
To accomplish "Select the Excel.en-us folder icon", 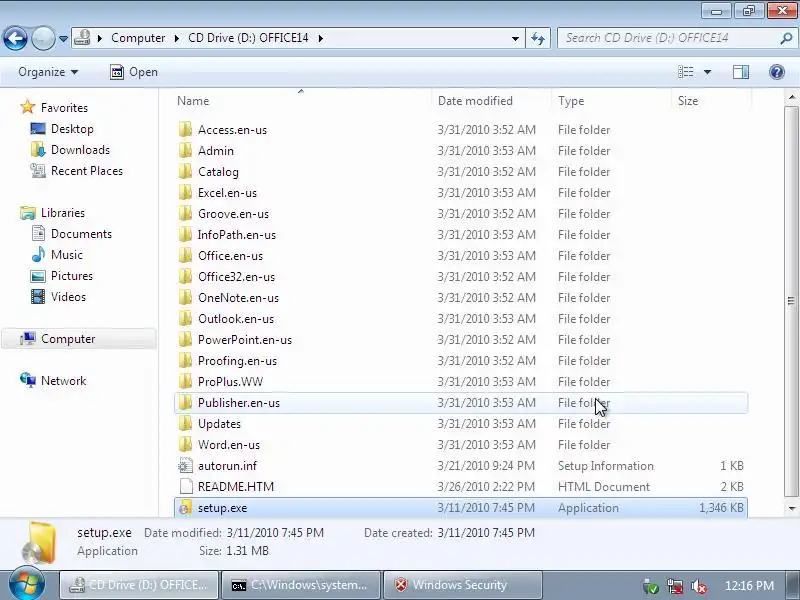I will pyautogui.click(x=185, y=192).
